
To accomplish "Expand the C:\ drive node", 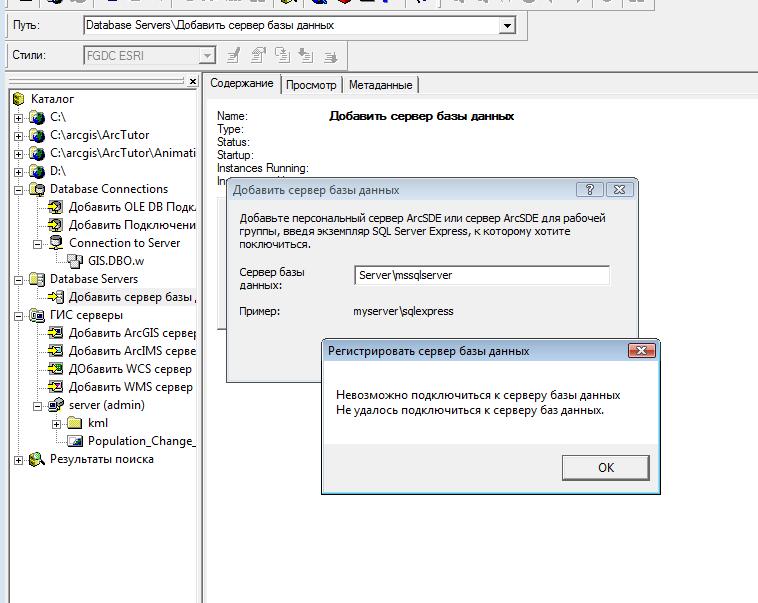I will tap(18, 118).
